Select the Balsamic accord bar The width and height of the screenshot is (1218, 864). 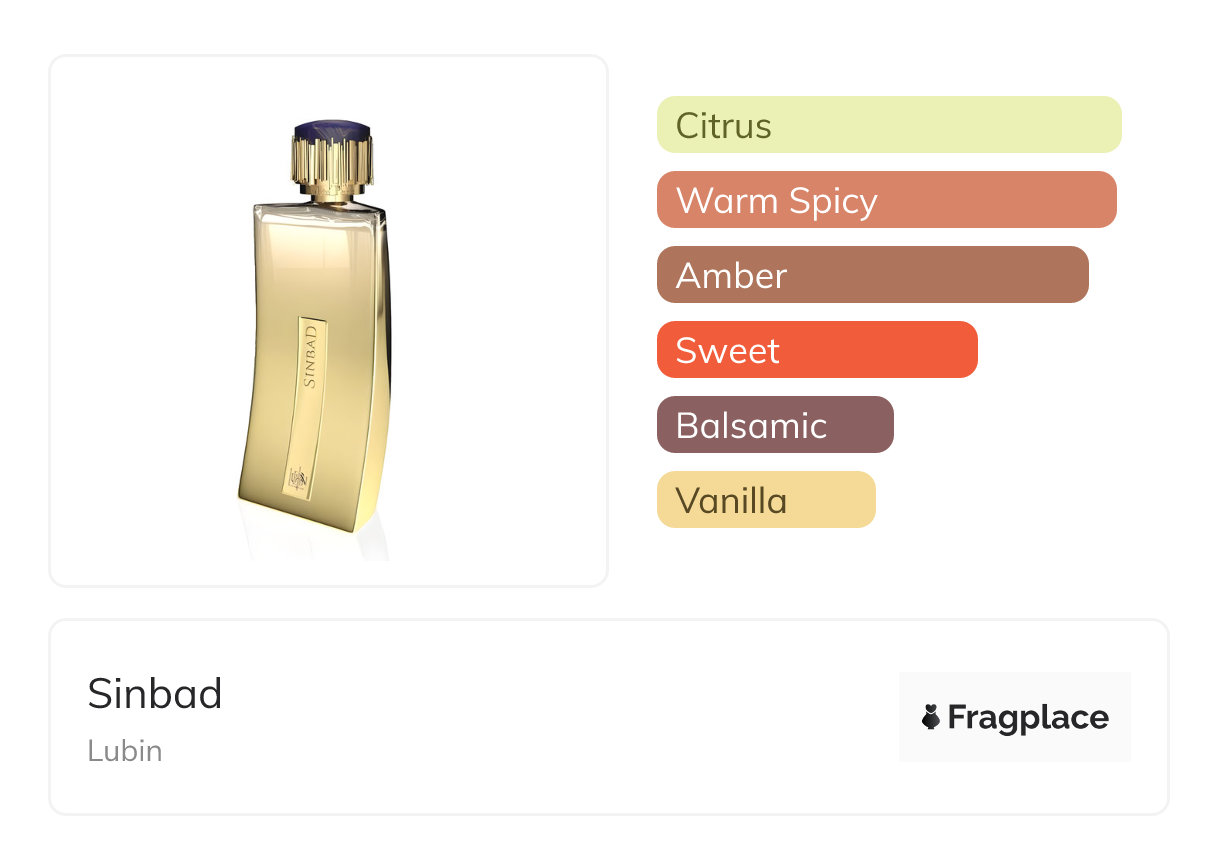pos(774,425)
